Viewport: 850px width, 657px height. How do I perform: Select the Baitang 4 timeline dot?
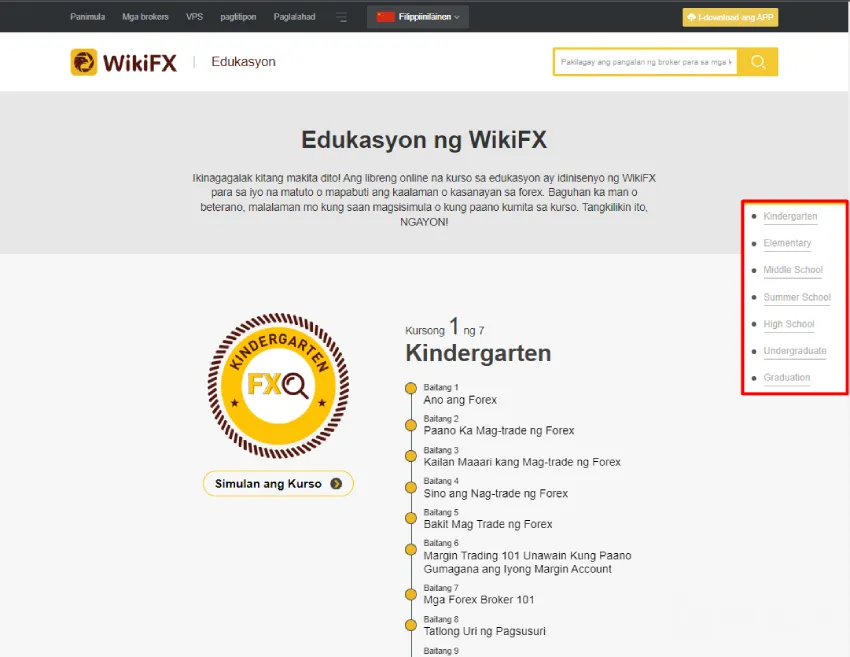(411, 487)
